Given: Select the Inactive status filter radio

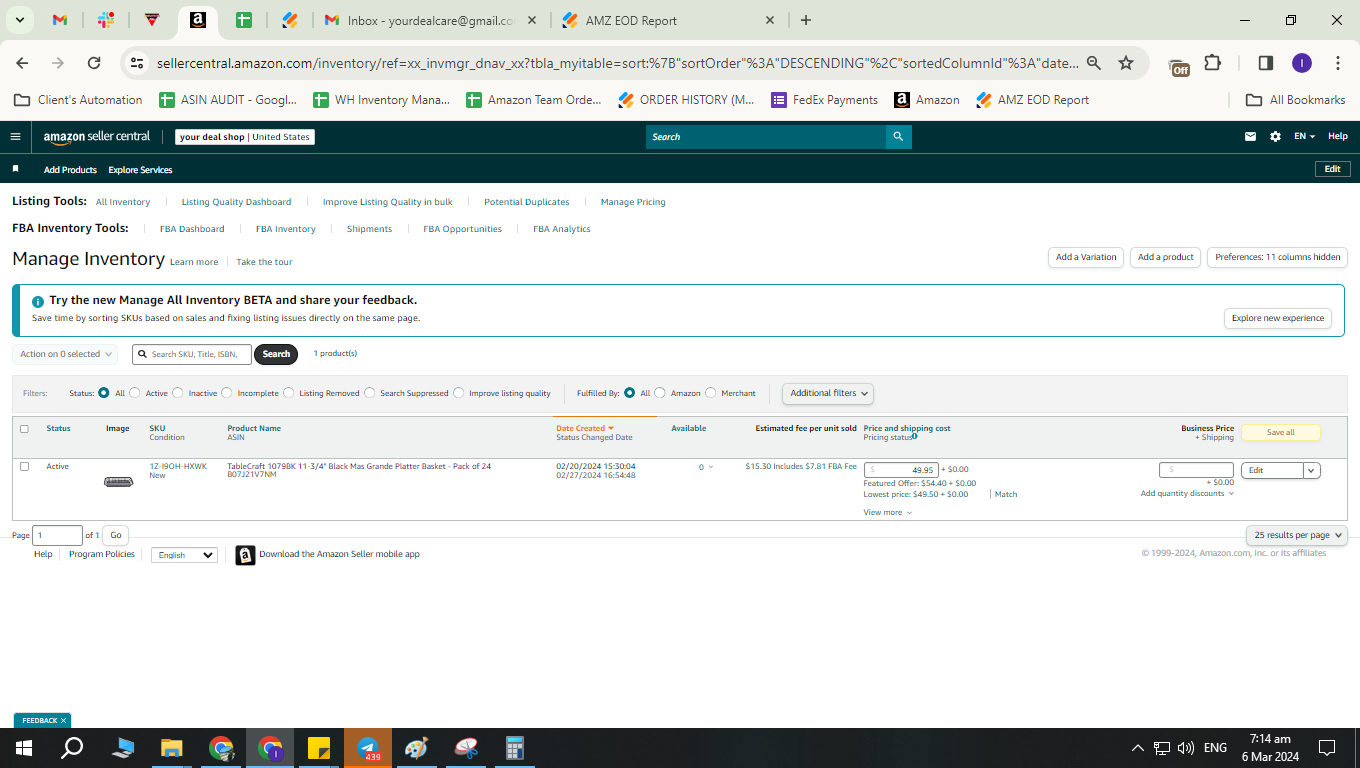Looking at the screenshot, I should 178,393.
